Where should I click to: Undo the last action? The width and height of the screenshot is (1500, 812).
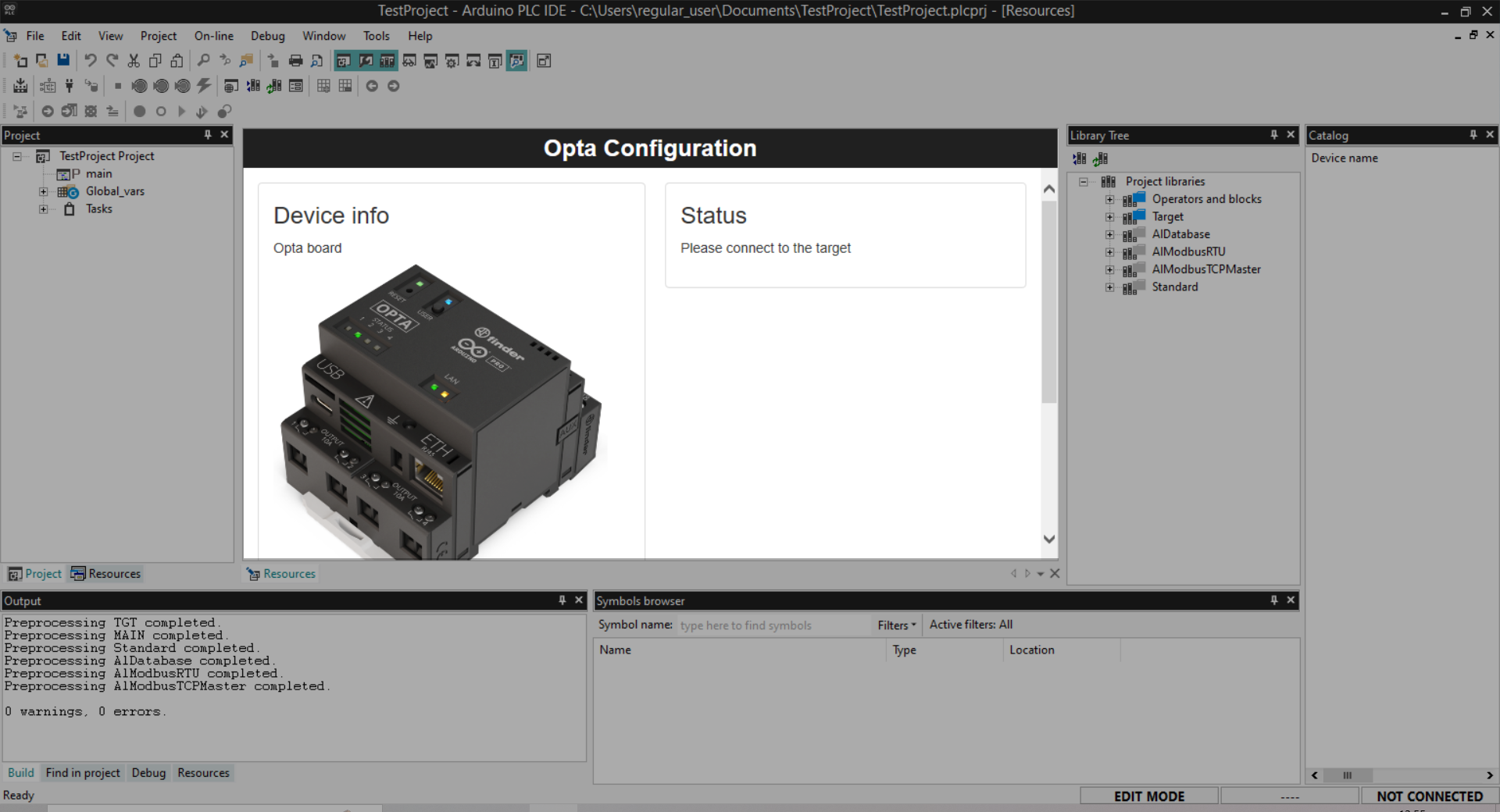point(91,61)
